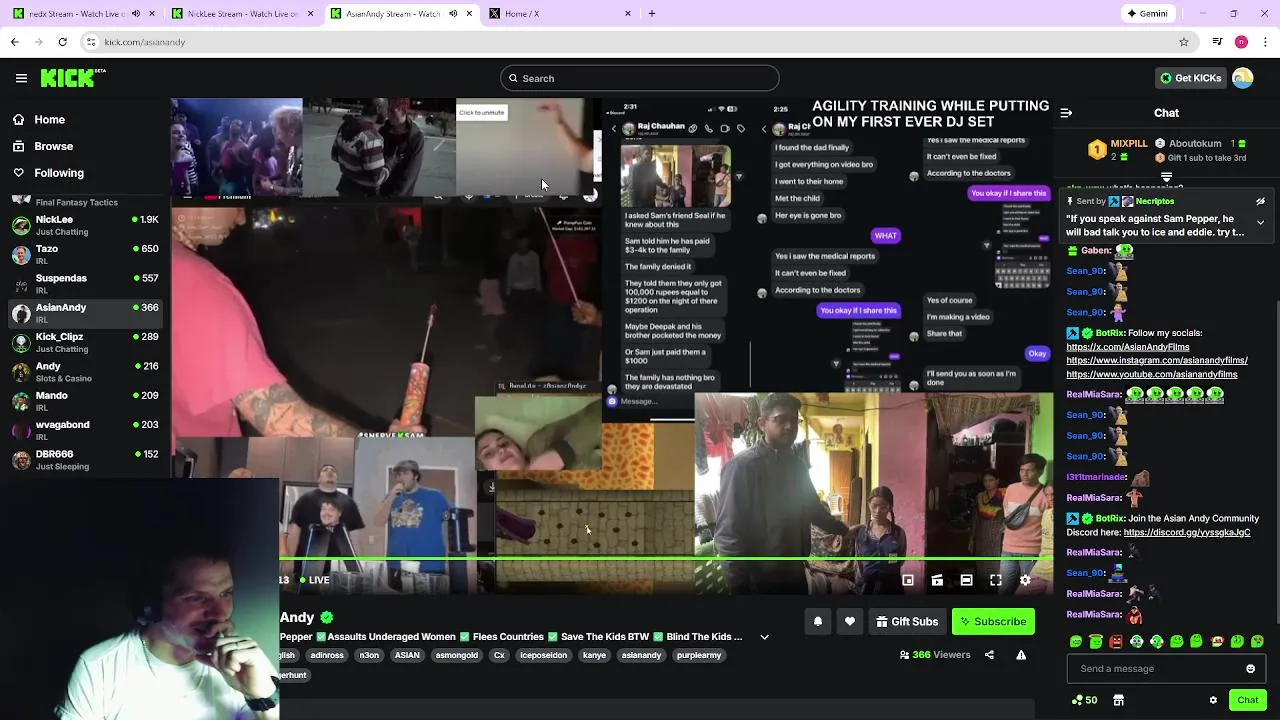Image resolution: width=1280 pixels, height=720 pixels.
Task: Select the n3on tag
Action: (369, 655)
